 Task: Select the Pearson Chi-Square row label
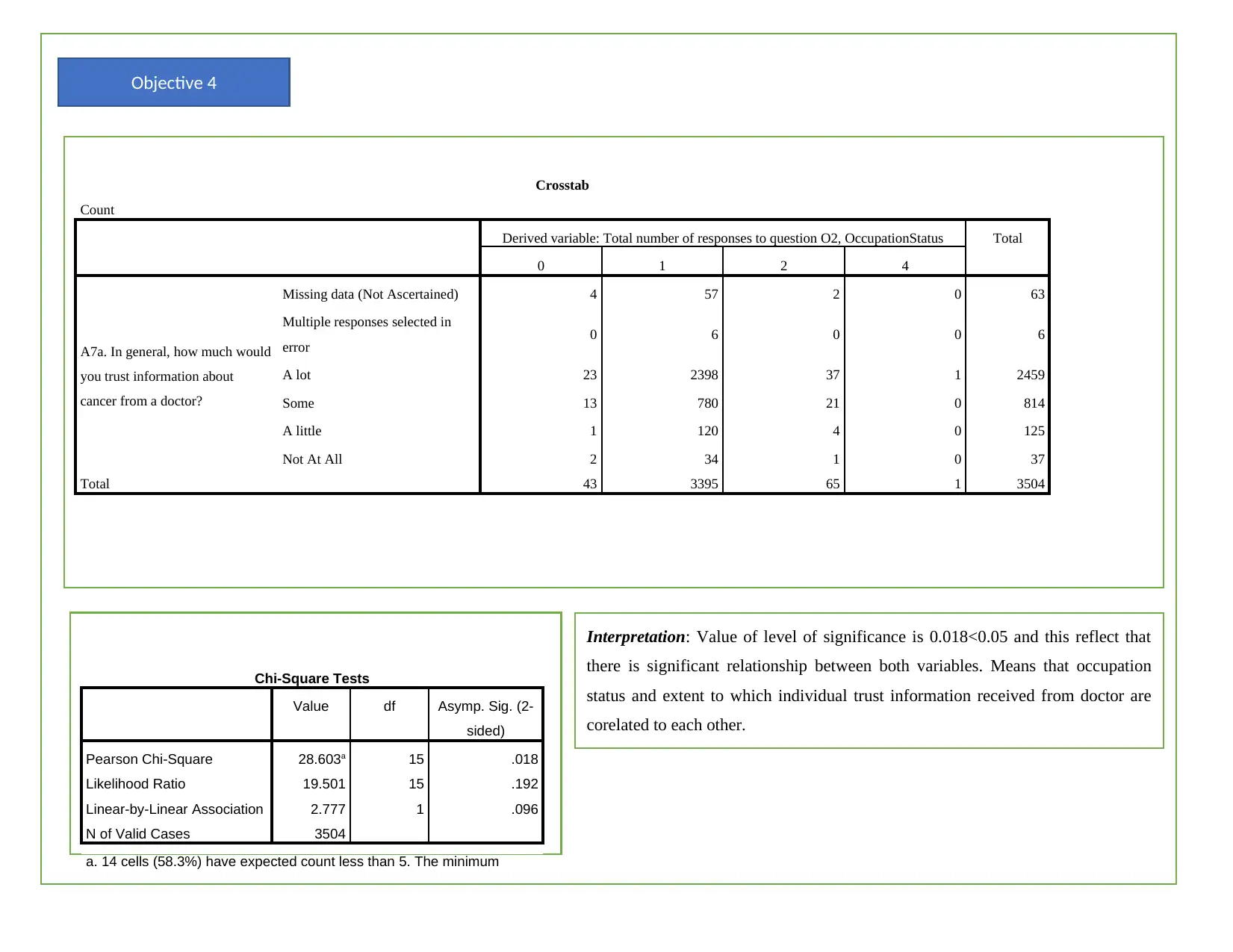[149, 759]
